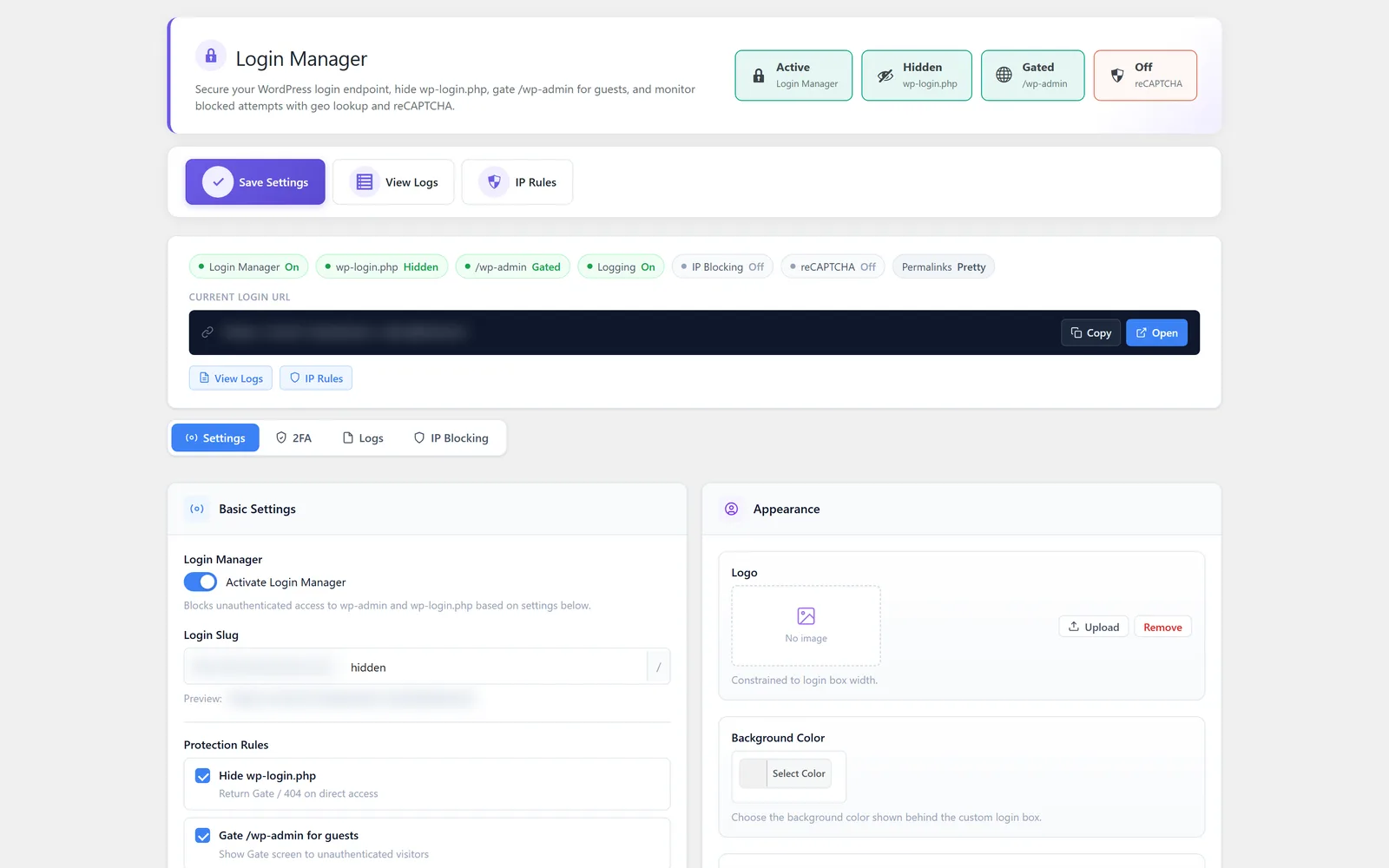Click the CURRENT LOGIN URL label

pos(240,297)
